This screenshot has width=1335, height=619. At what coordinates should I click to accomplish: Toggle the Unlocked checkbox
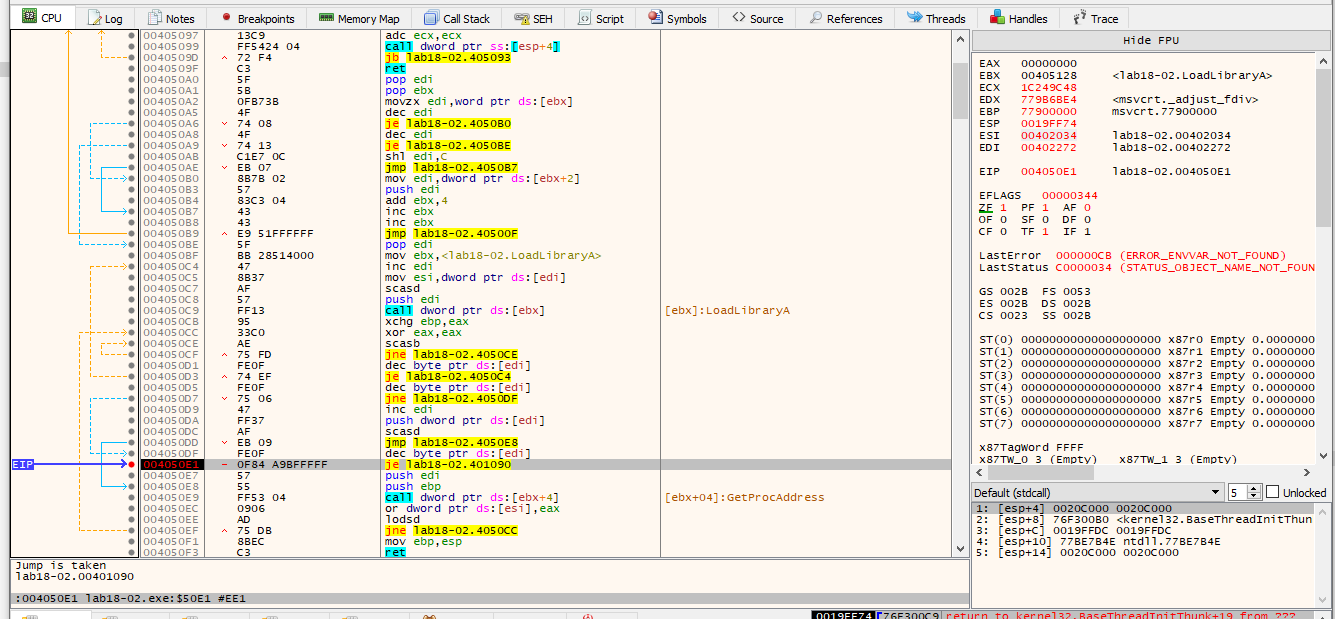(x=1273, y=492)
